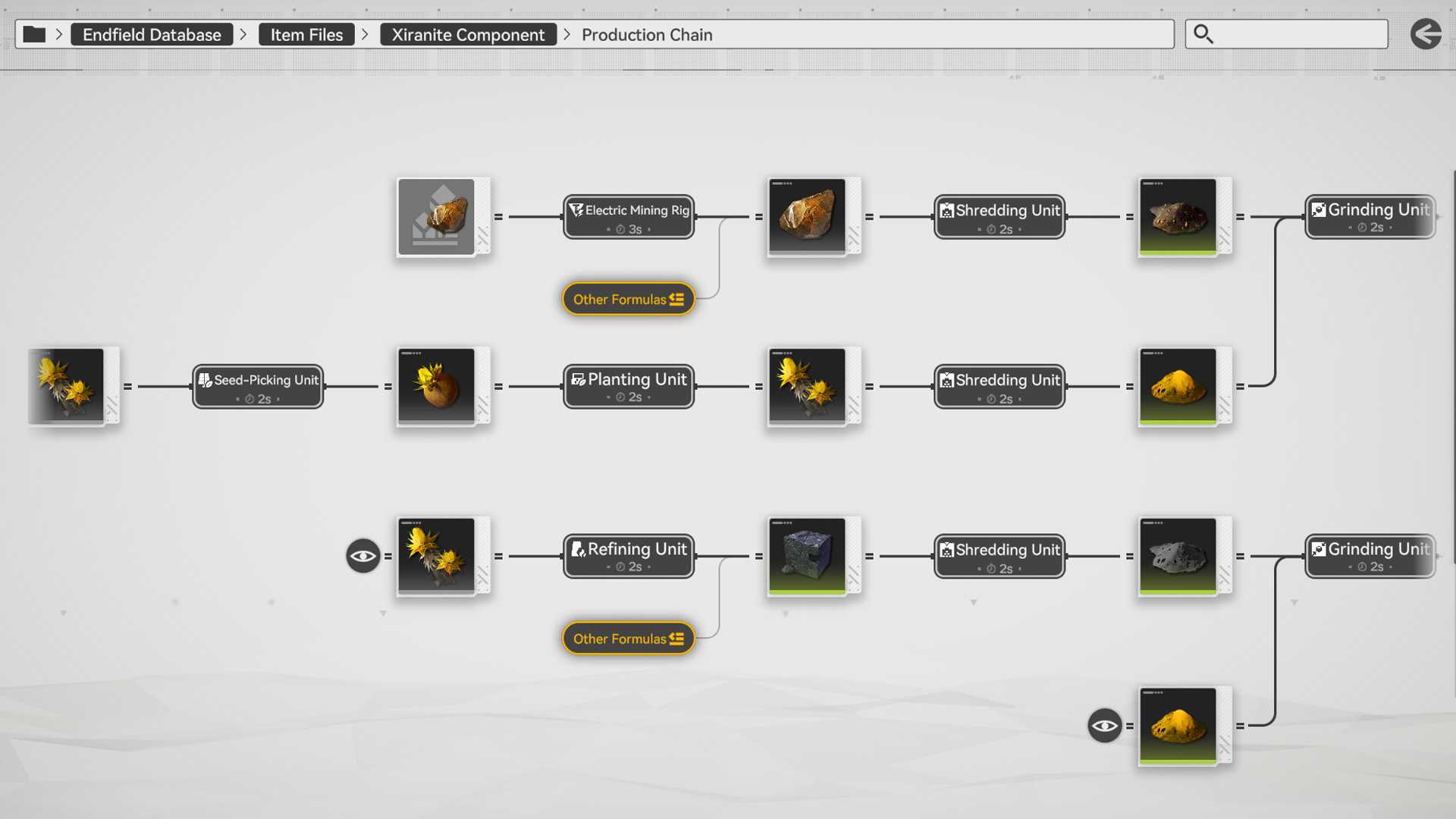
Task: Click the Seed-Picking Unit node
Action: click(258, 387)
